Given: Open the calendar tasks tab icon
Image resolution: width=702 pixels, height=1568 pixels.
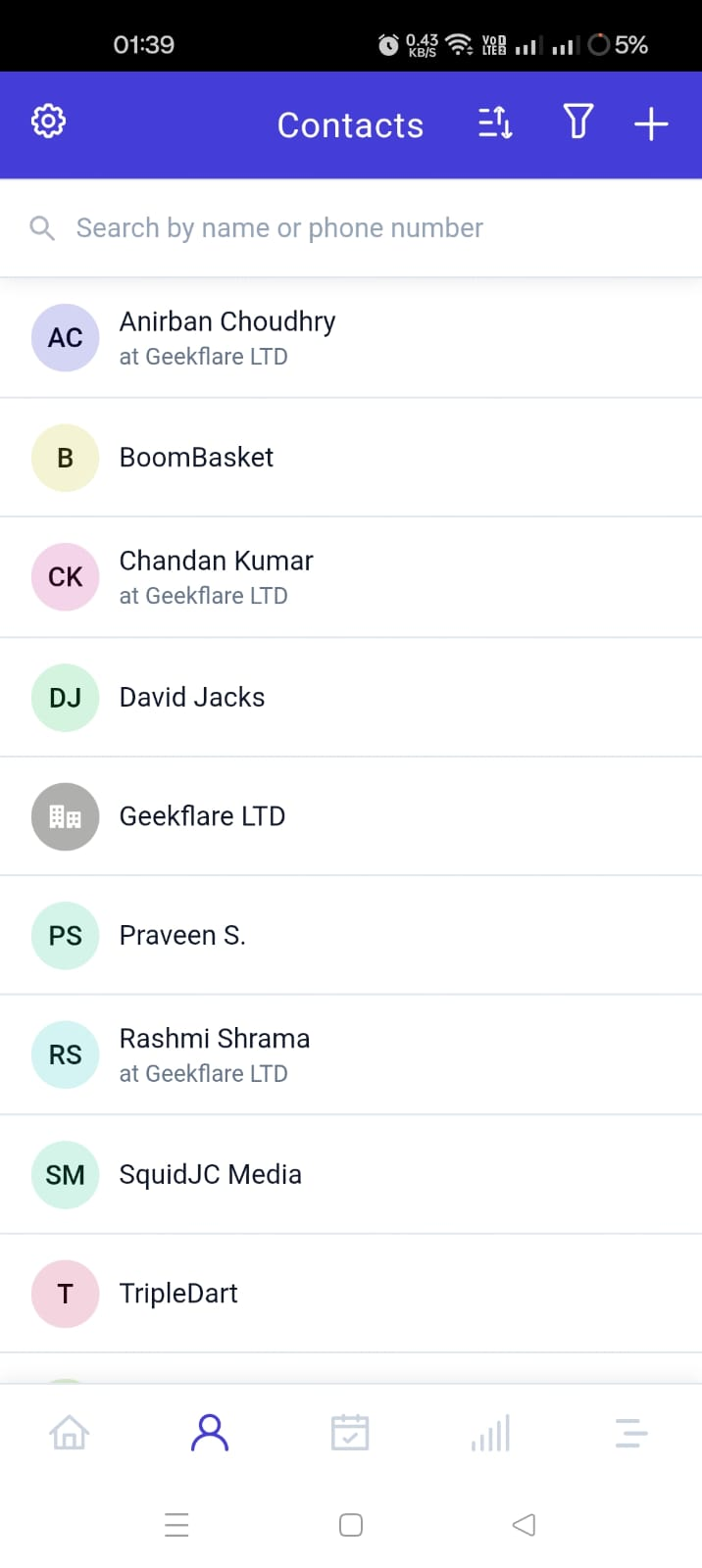Looking at the screenshot, I should click(x=350, y=1433).
